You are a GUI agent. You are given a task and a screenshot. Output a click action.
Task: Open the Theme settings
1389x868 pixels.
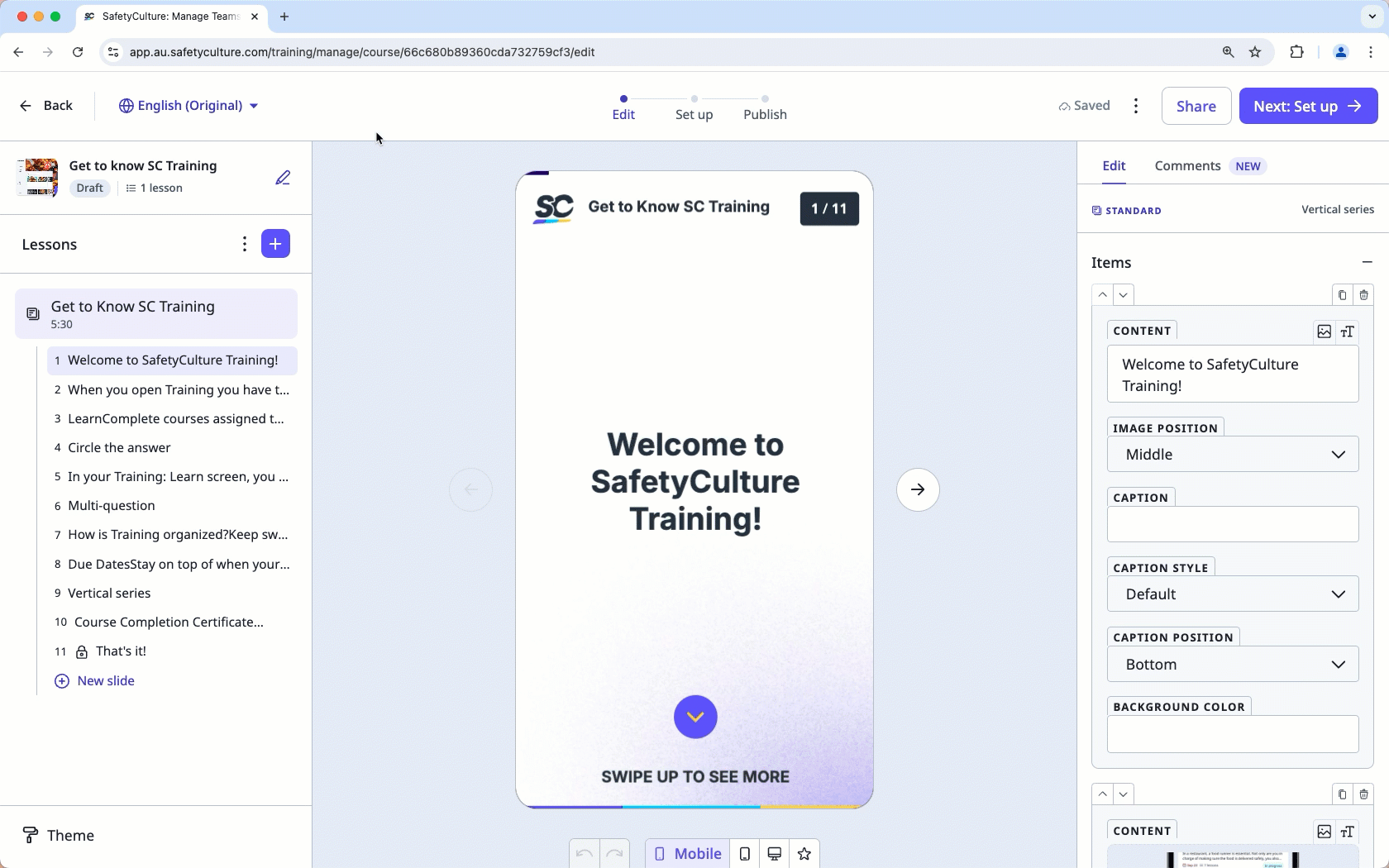coord(58,835)
